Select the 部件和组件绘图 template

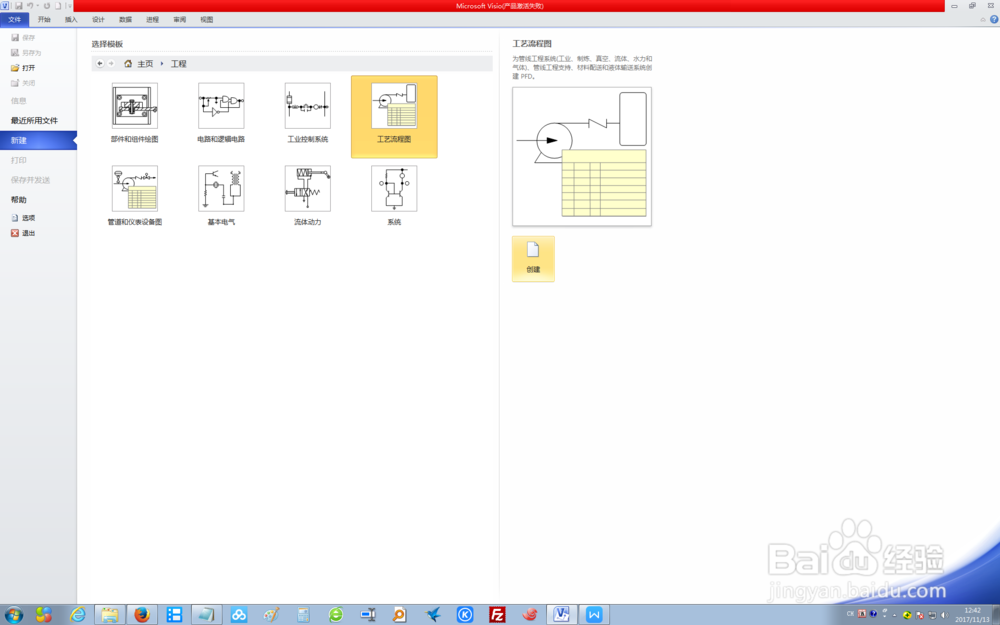[x=135, y=113]
